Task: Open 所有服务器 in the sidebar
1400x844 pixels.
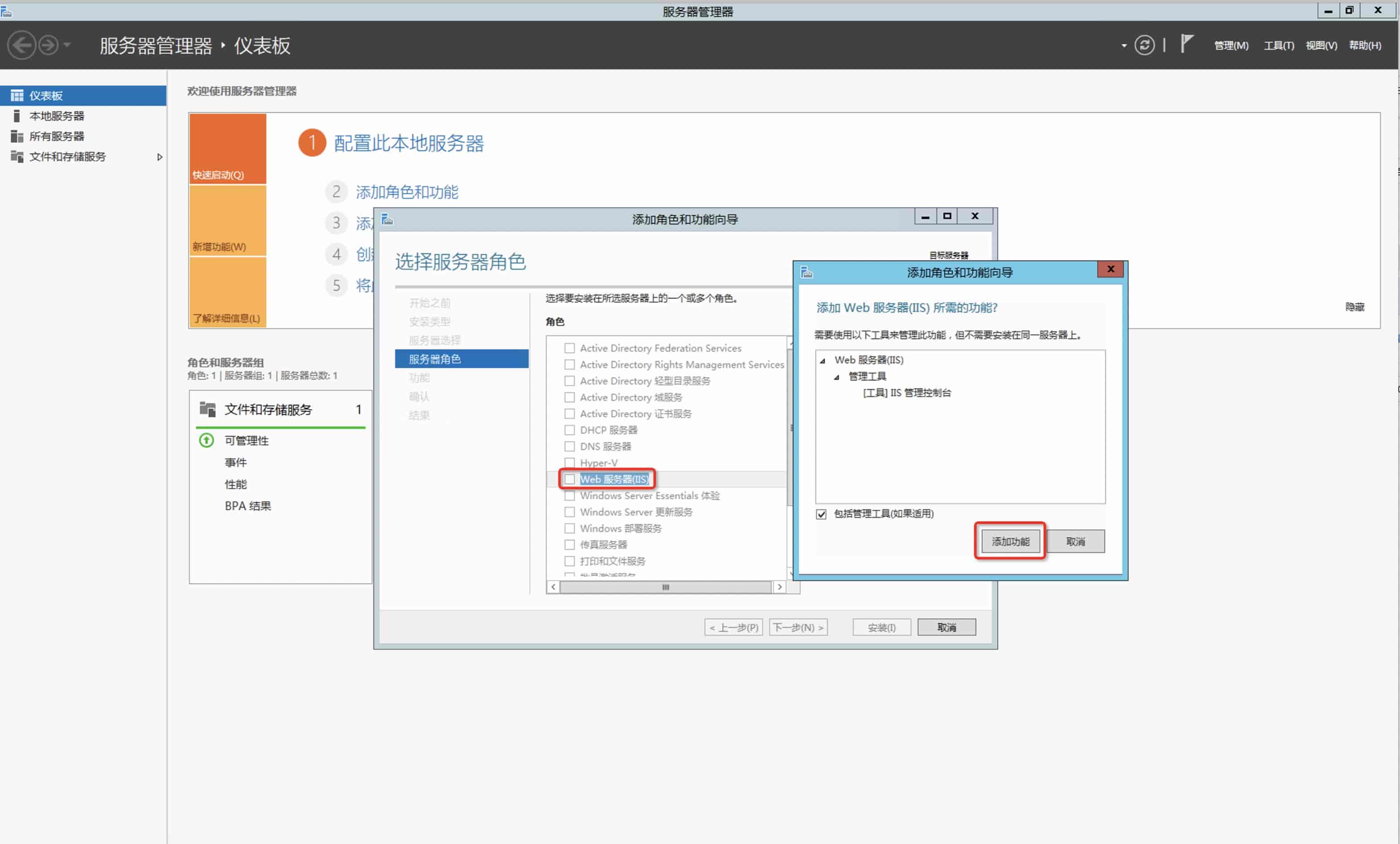Action: 56,136
